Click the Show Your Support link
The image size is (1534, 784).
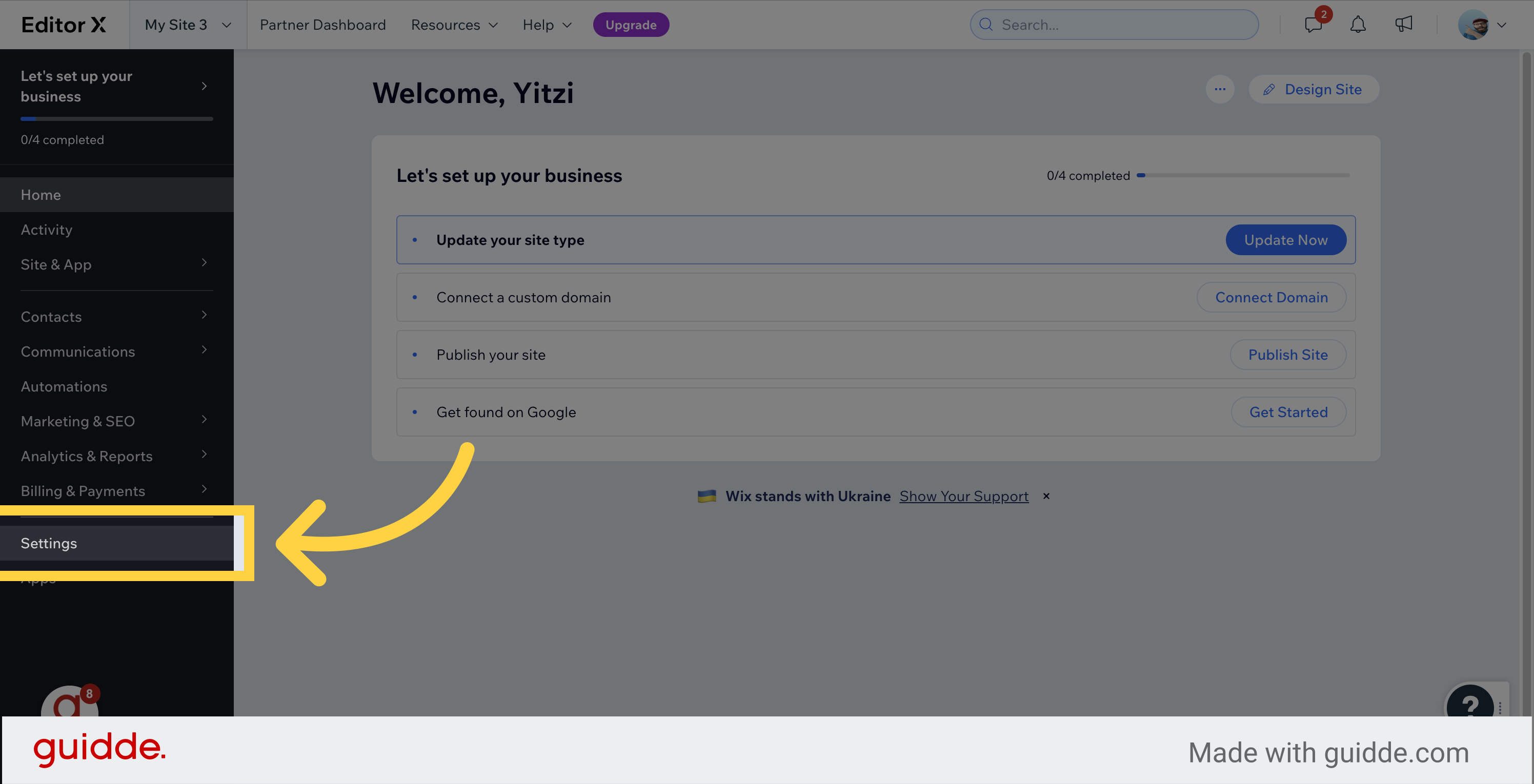tap(963, 496)
